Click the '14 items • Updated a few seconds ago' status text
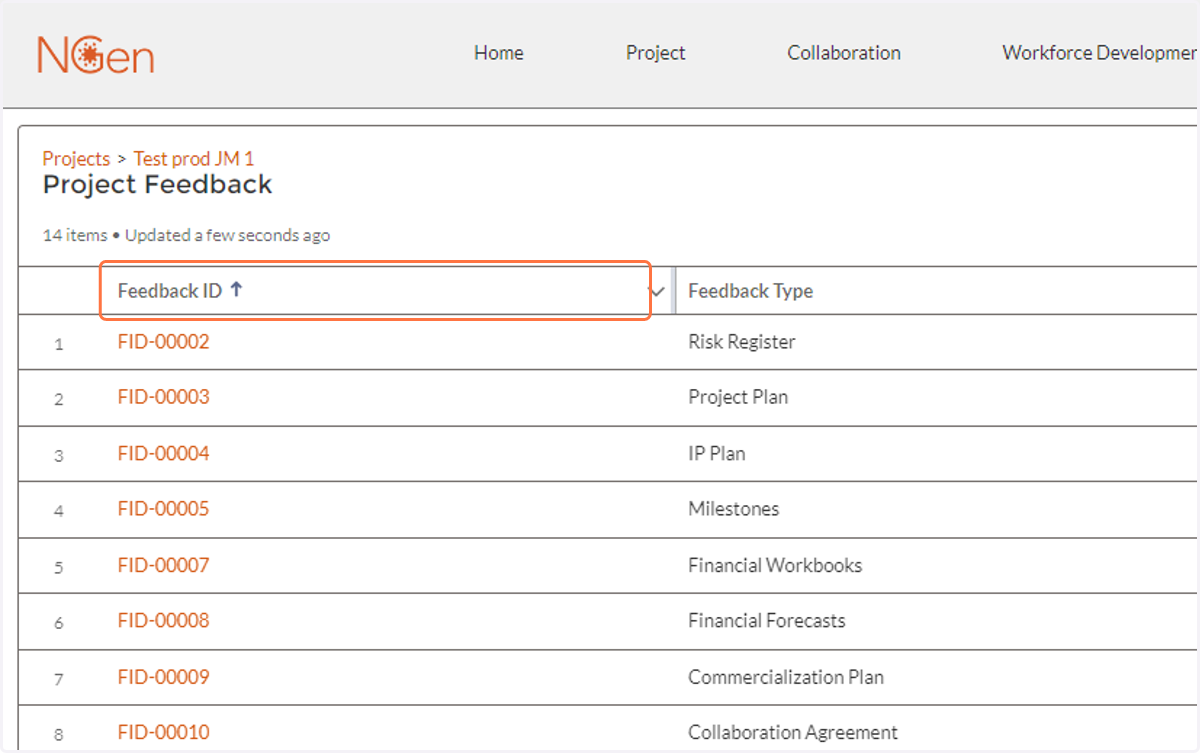 [186, 236]
